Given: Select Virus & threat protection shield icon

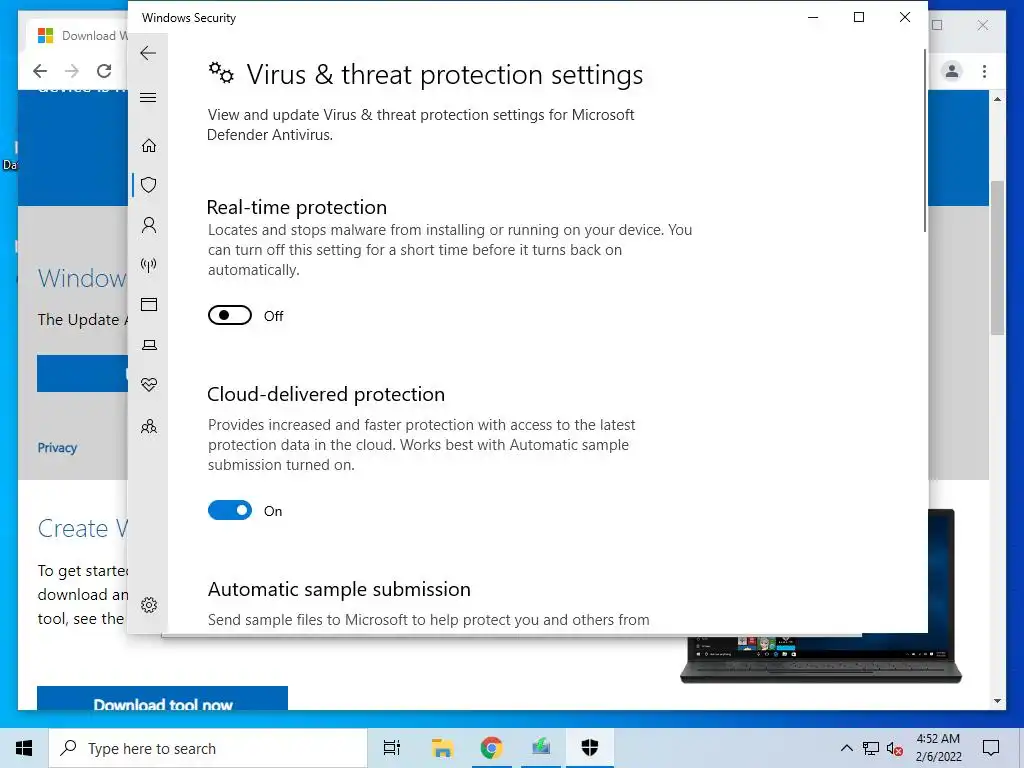Looking at the screenshot, I should point(149,185).
